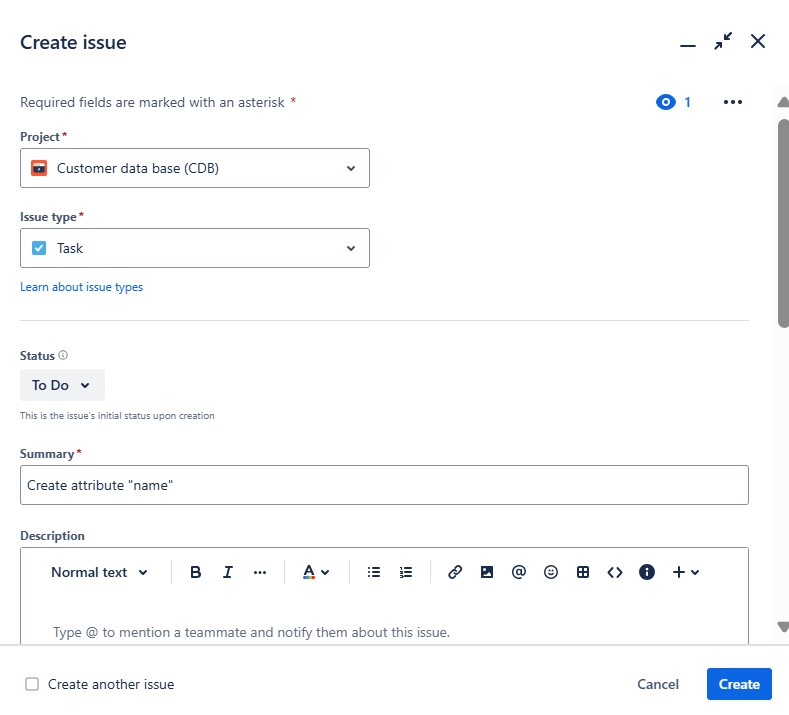Insert a numbered list in description

coord(406,572)
